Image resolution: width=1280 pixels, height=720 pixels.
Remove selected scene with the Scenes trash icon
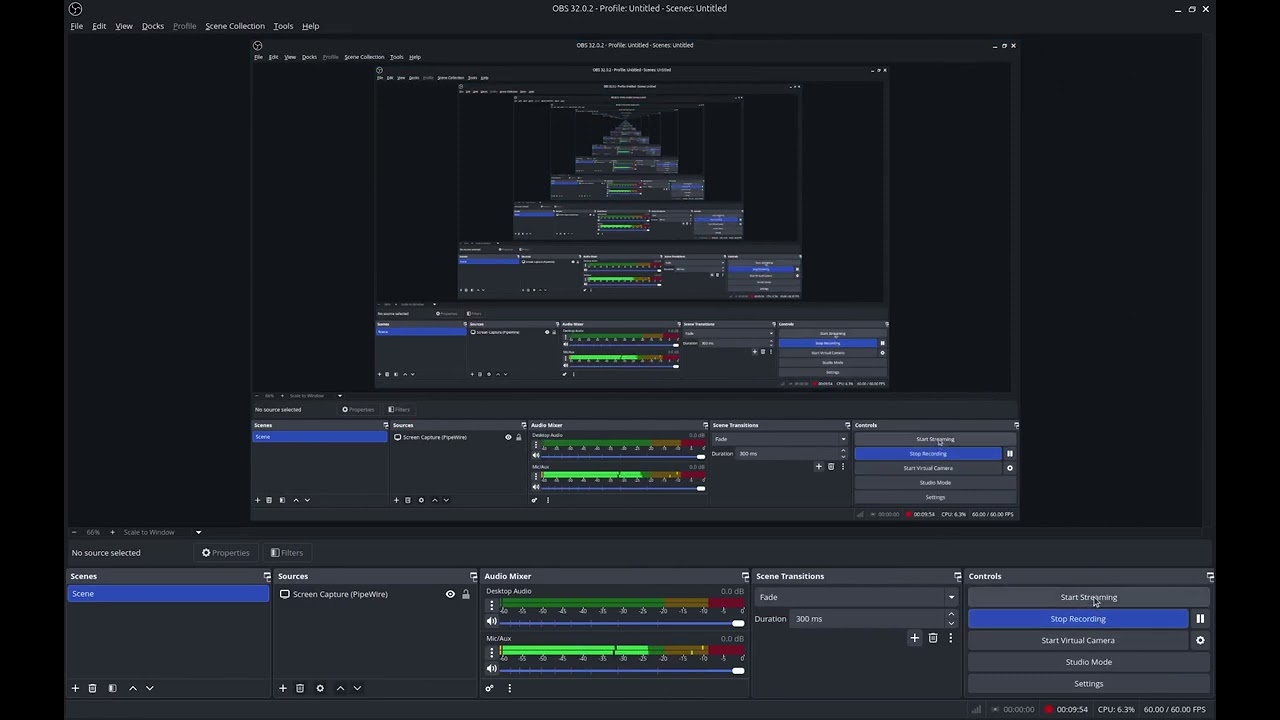coord(92,688)
